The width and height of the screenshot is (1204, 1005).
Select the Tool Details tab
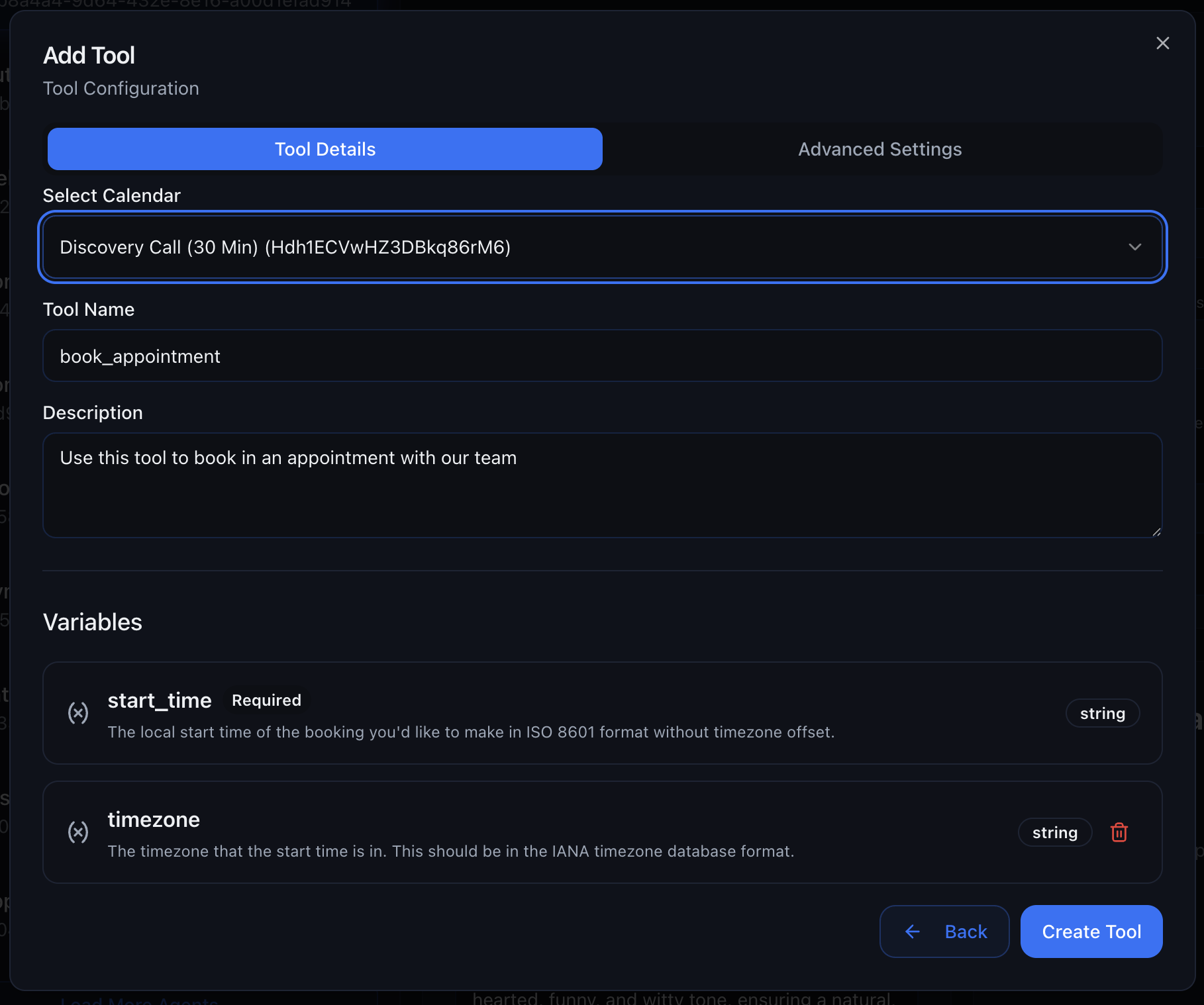coord(325,149)
